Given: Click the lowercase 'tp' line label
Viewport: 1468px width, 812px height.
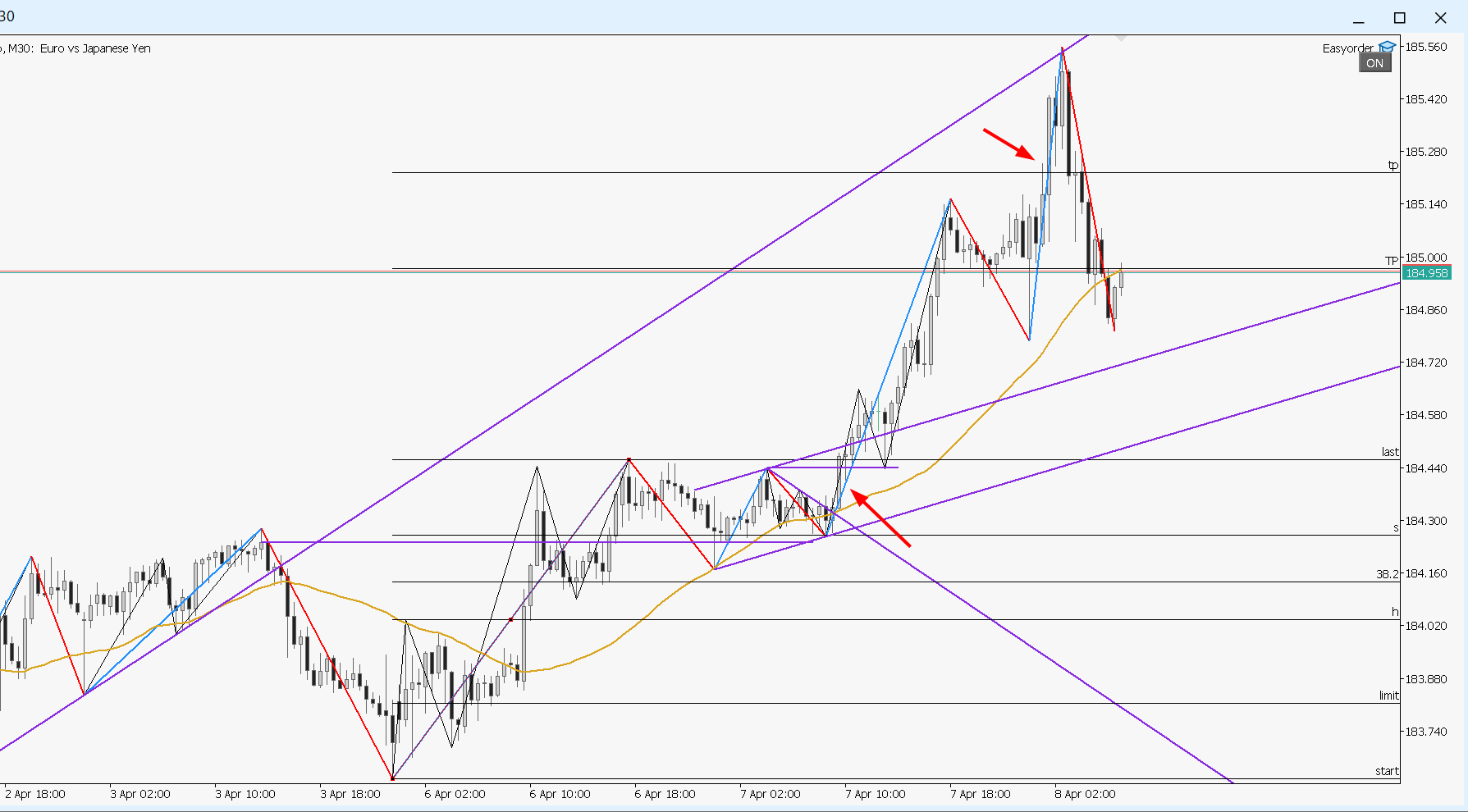Looking at the screenshot, I should [x=1393, y=165].
